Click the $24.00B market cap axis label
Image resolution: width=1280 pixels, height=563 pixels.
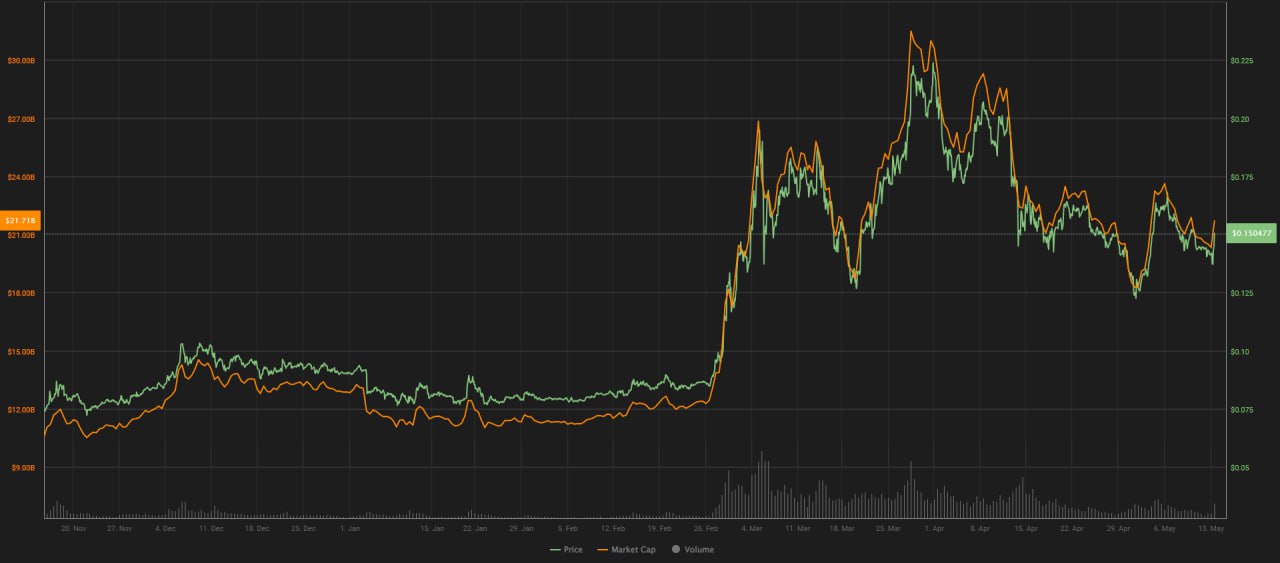pyautogui.click(x=21, y=177)
